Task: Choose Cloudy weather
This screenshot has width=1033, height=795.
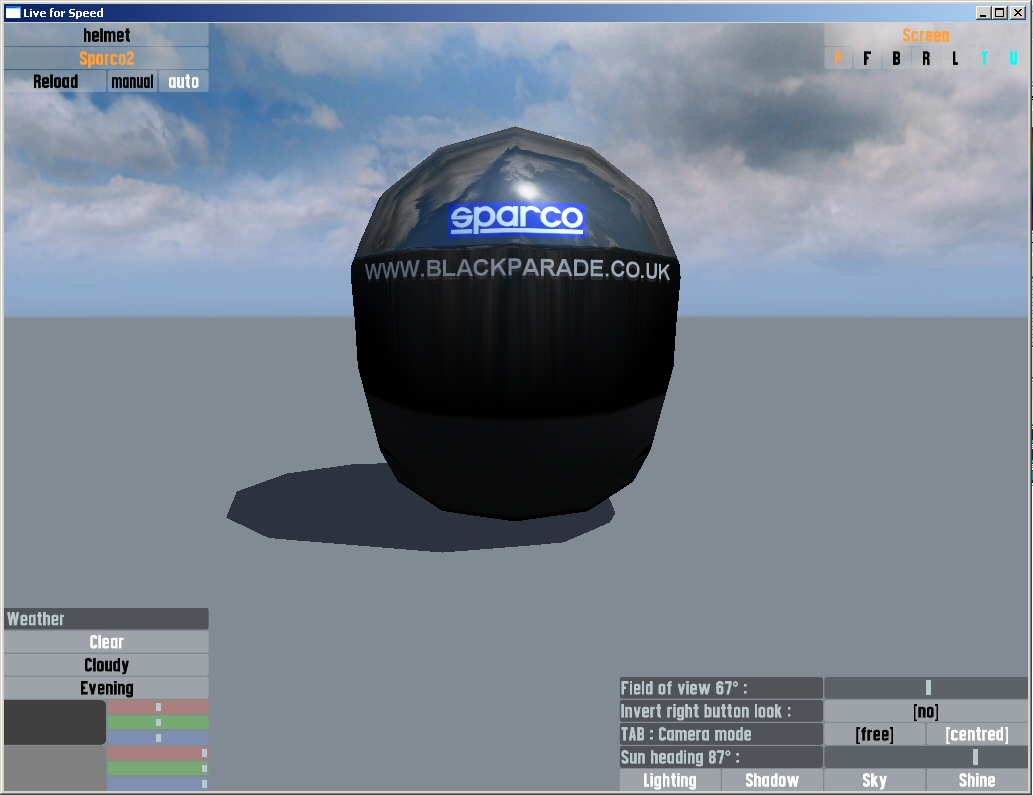Action: [106, 665]
